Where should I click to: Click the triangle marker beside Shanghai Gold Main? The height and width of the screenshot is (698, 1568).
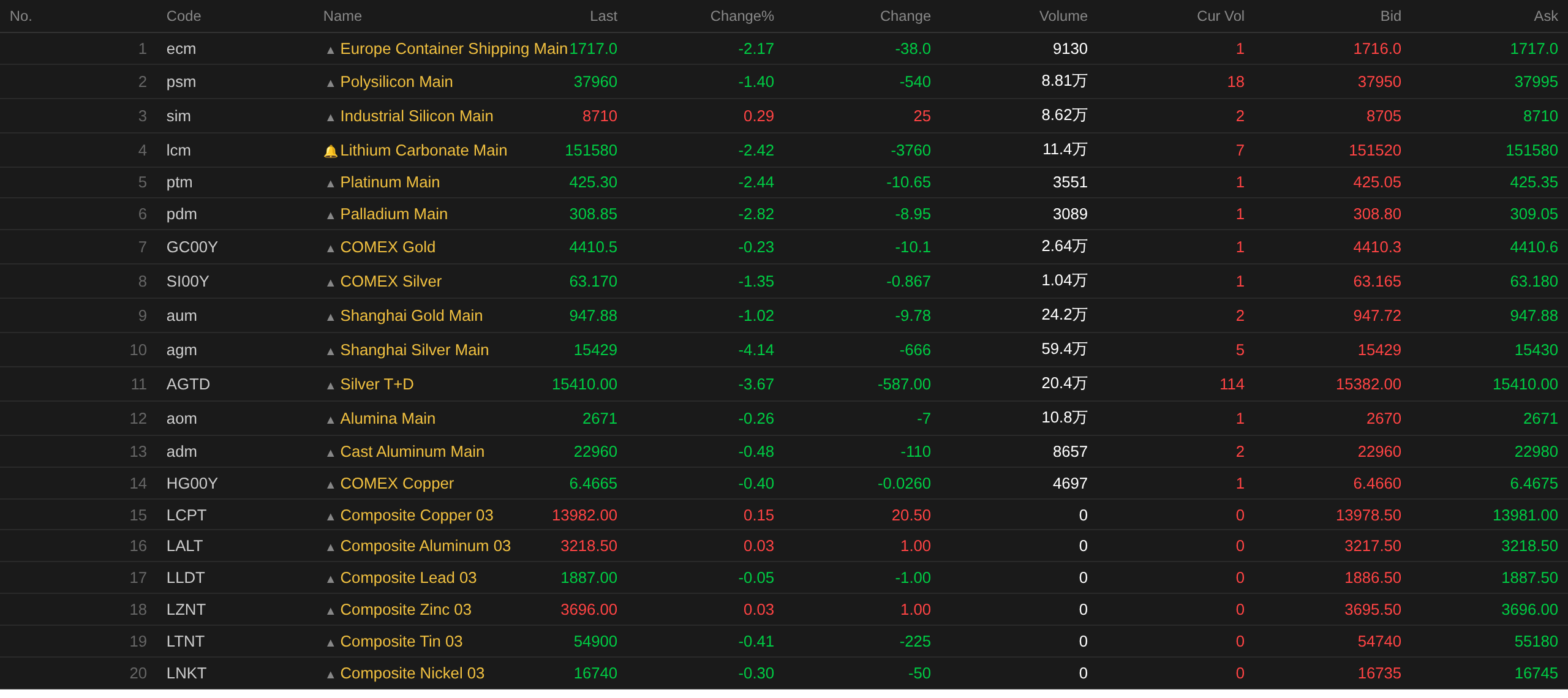[x=331, y=317]
